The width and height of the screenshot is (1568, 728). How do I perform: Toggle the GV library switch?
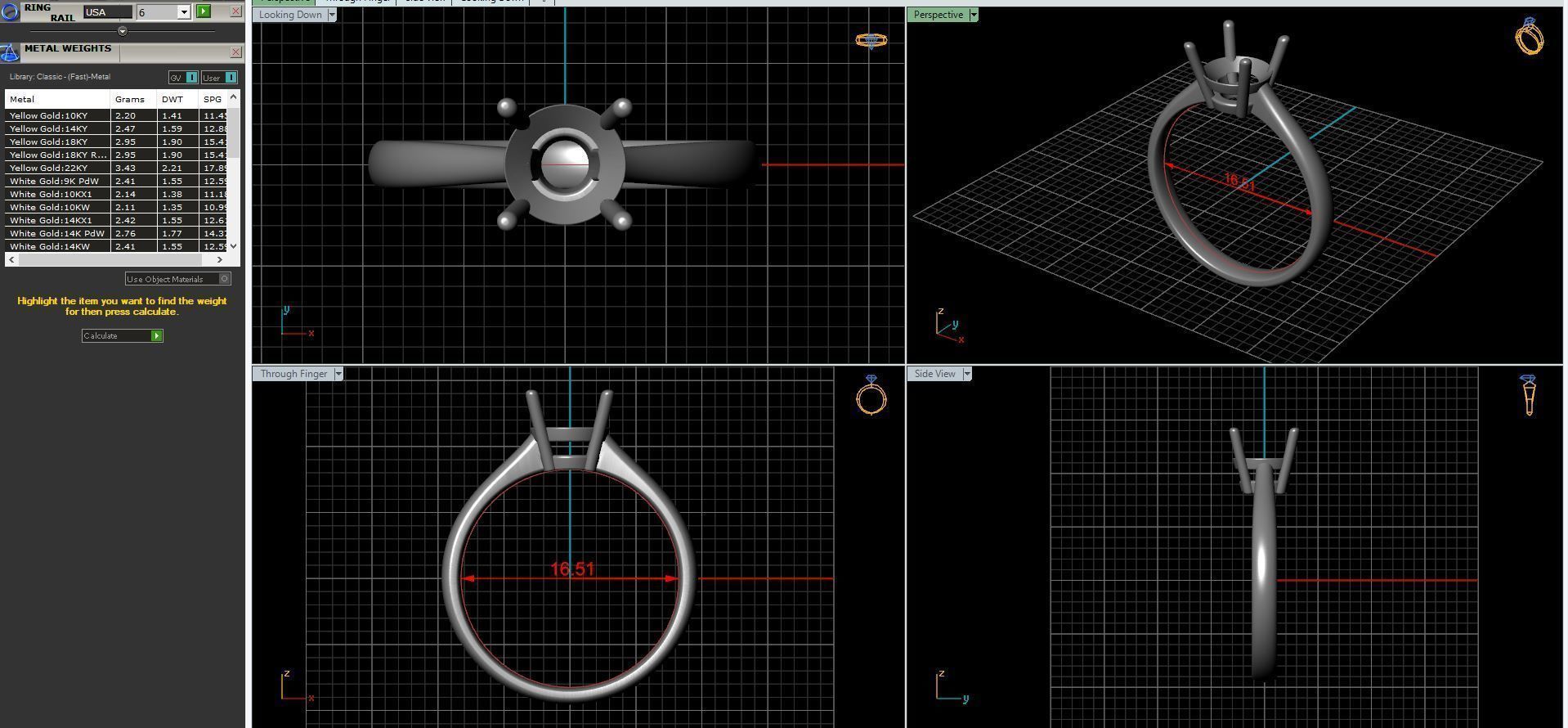[183, 78]
